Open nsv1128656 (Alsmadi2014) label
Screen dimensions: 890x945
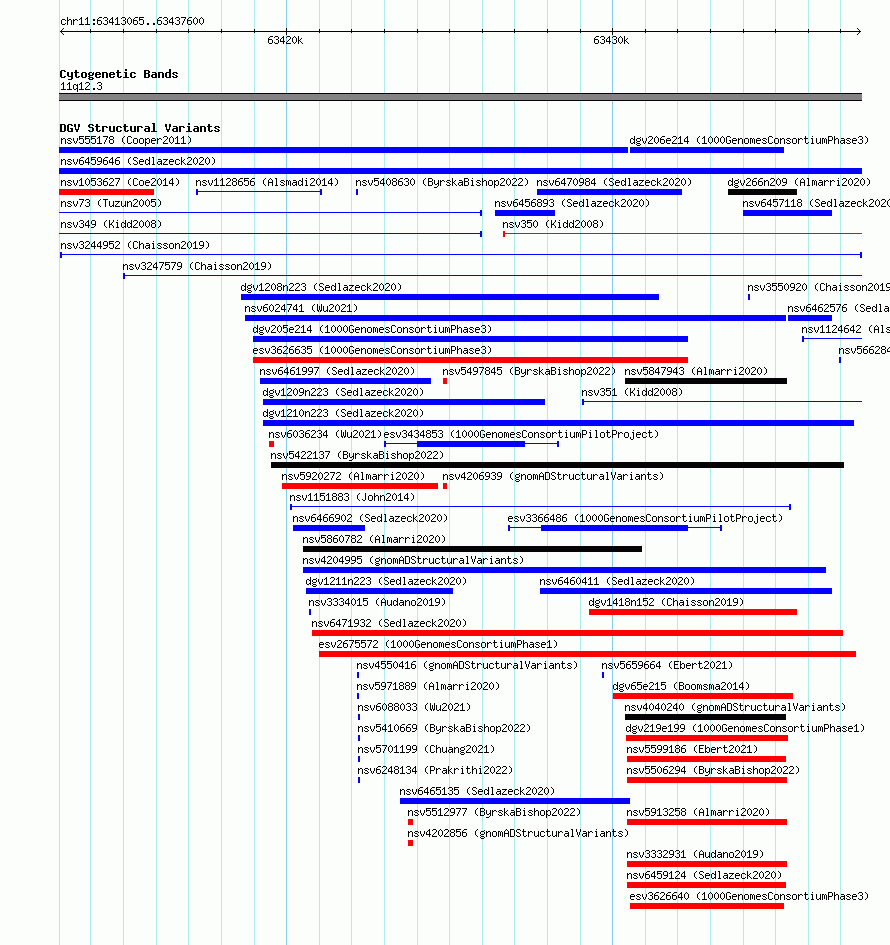pos(267,183)
